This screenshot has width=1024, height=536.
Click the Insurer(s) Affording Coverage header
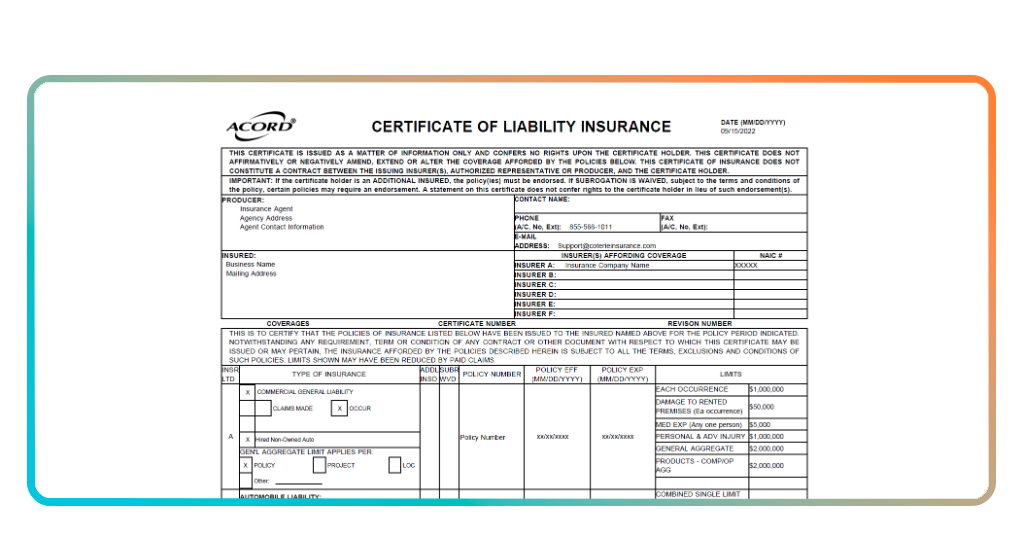[x=624, y=256]
